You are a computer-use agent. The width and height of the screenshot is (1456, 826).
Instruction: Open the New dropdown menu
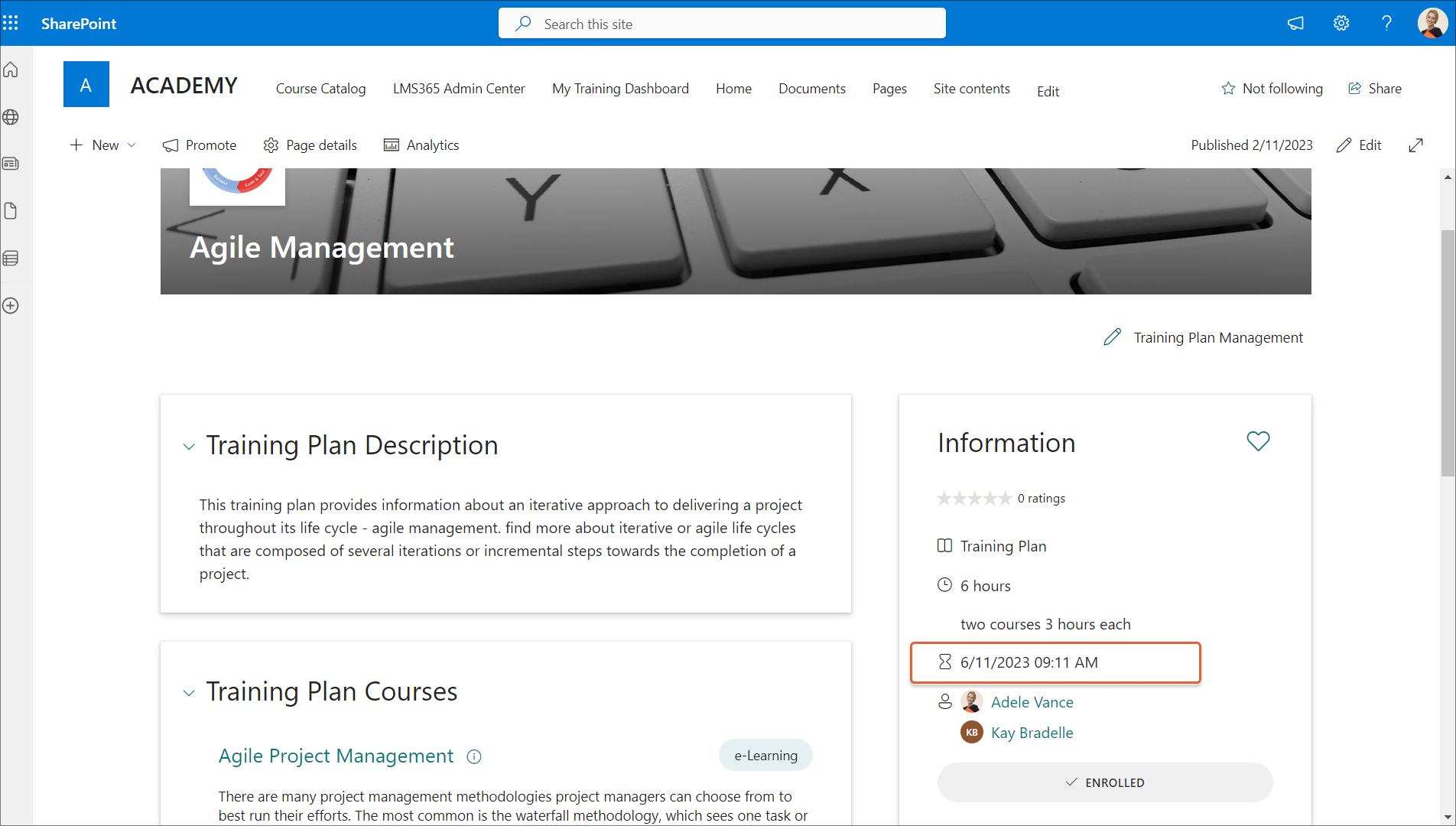click(x=103, y=145)
